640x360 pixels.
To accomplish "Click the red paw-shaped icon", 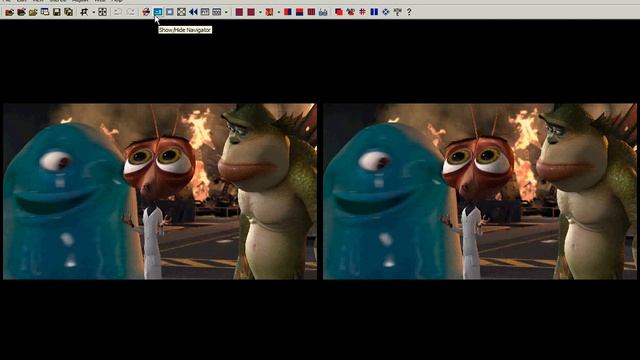I will (351, 12).
